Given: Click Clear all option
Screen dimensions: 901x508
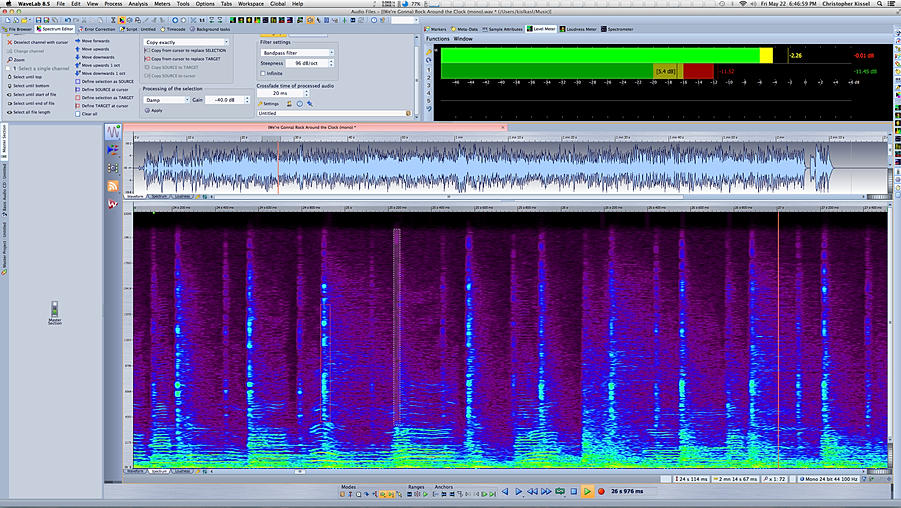Looking at the screenshot, I should point(86,114).
